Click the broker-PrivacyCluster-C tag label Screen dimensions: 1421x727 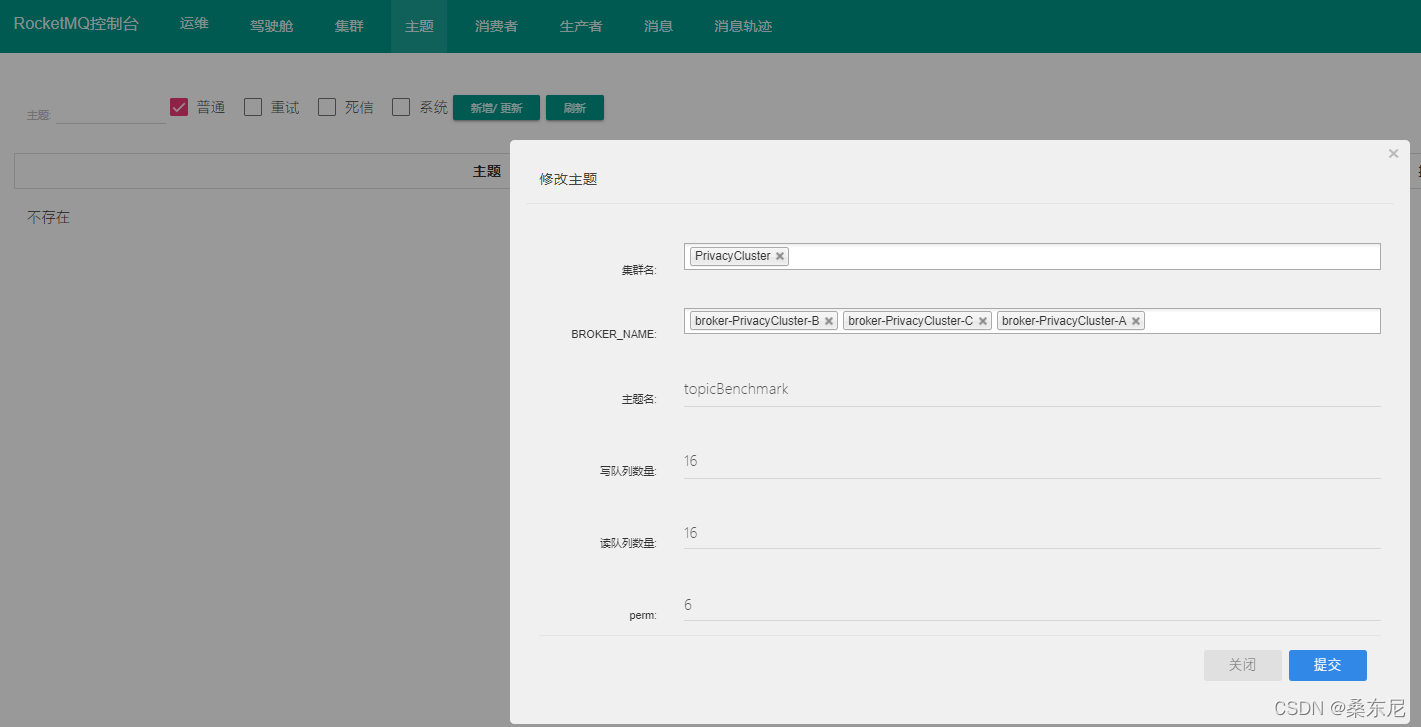(x=910, y=321)
